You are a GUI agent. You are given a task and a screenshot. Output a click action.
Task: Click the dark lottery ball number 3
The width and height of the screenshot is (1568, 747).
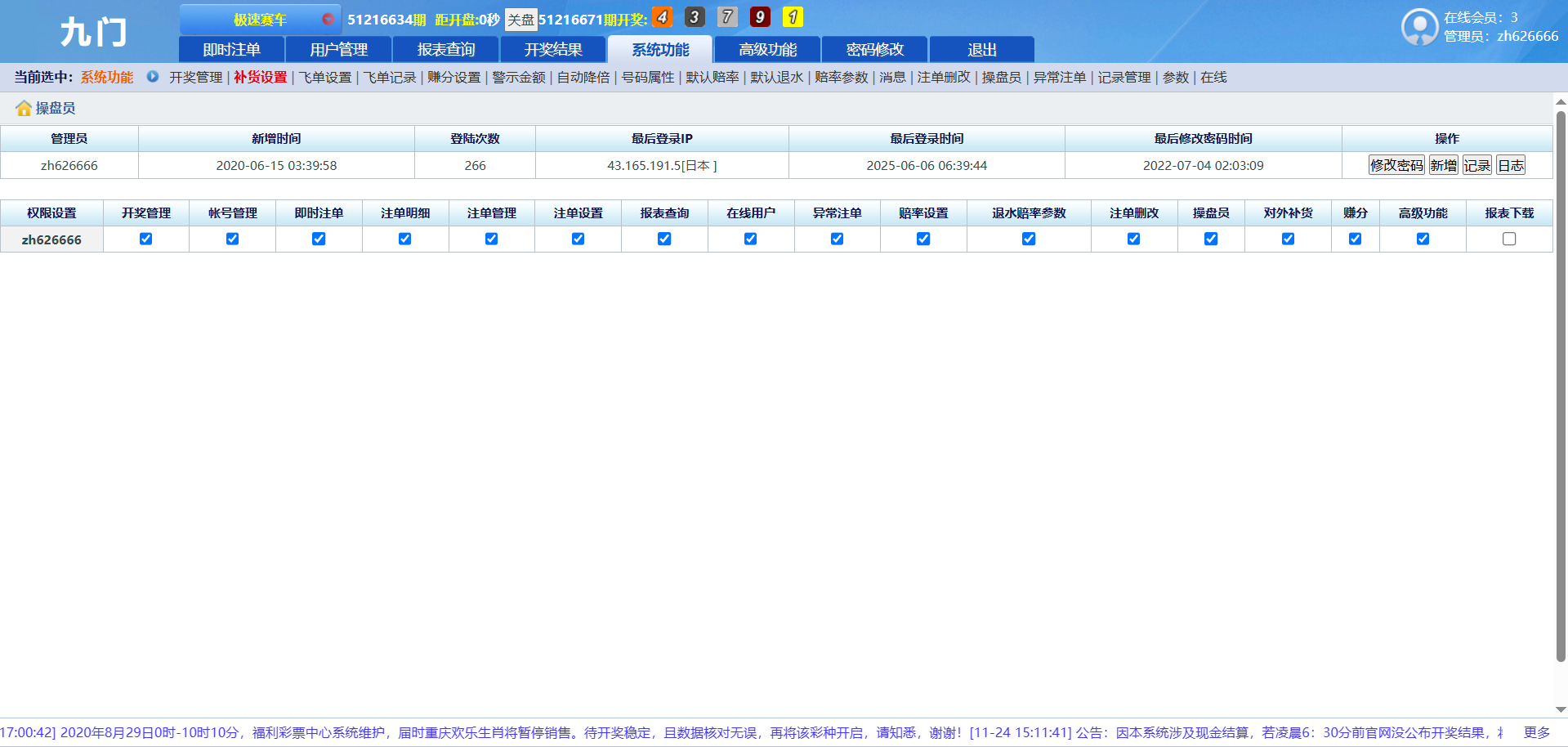coord(695,17)
